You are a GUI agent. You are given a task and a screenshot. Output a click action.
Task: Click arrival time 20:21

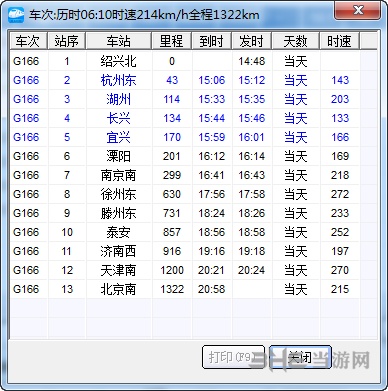pyautogui.click(x=212, y=270)
